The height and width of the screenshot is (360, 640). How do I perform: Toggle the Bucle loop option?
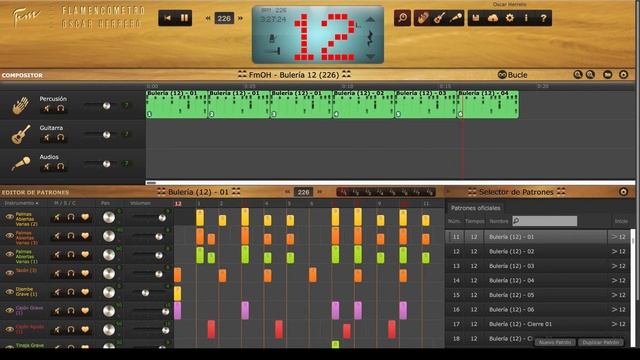pos(513,75)
